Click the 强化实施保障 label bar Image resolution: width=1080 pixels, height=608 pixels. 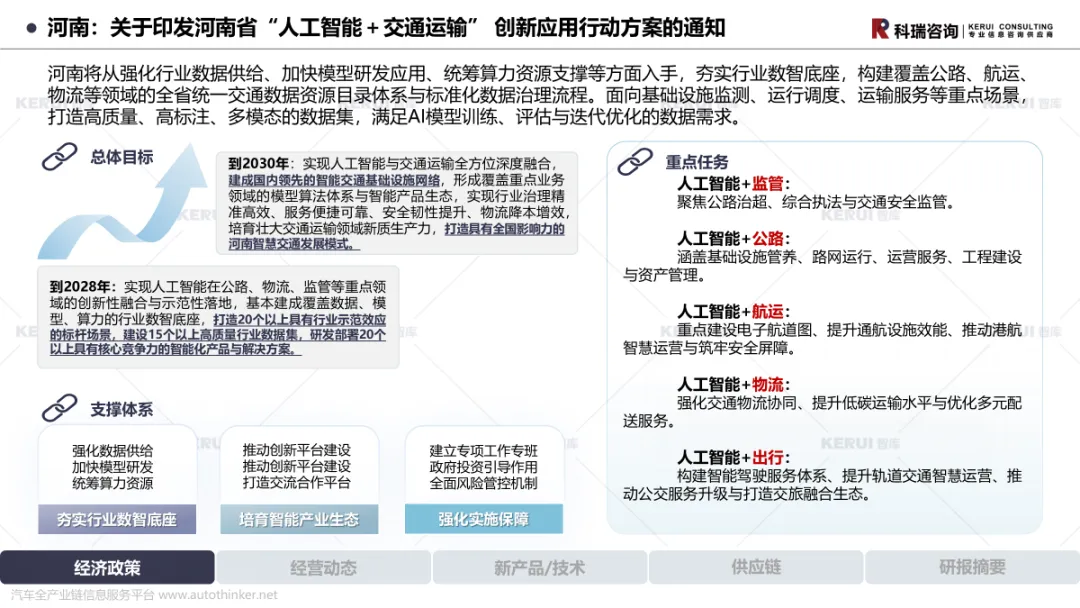[x=484, y=519]
